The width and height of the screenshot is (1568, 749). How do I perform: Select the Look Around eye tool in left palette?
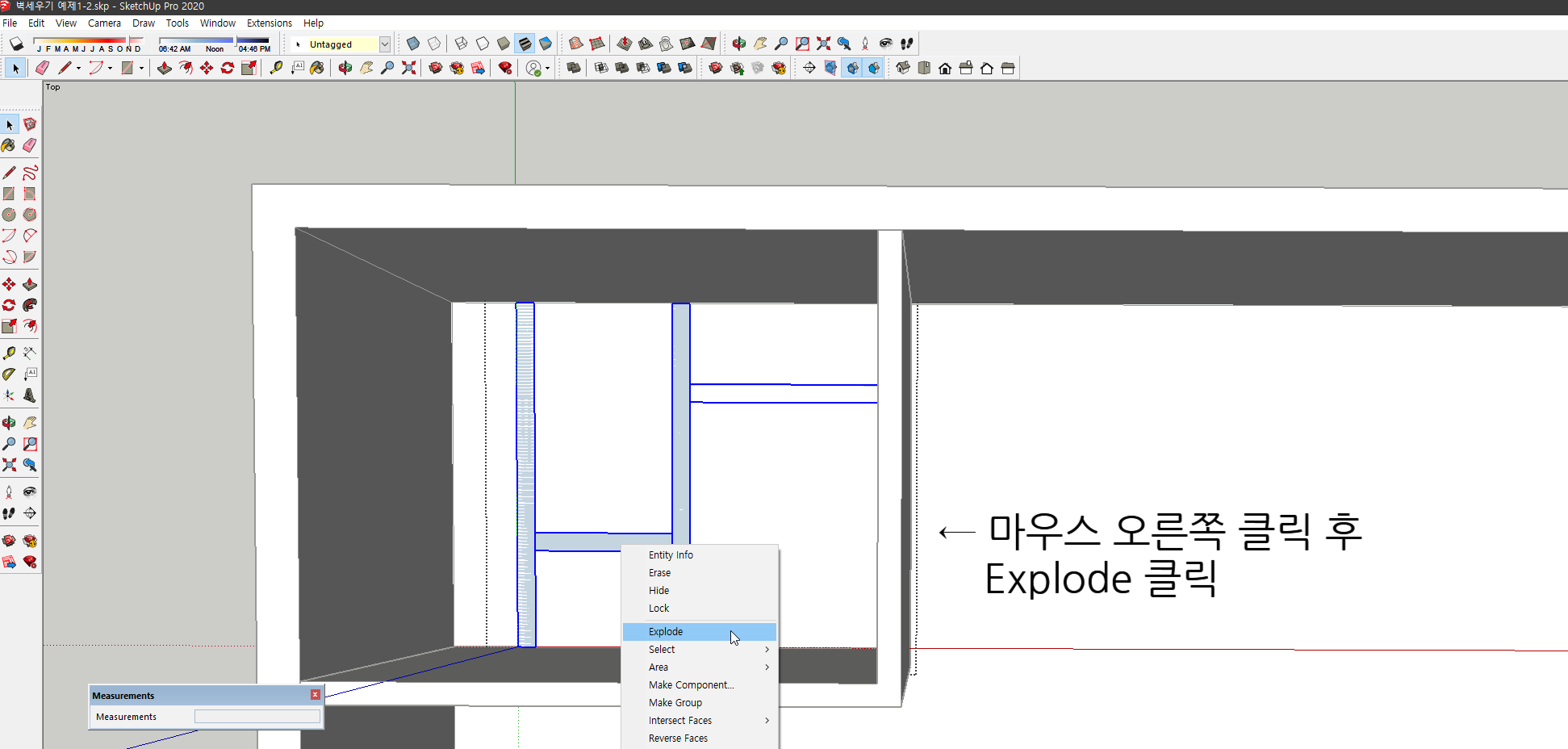30,492
